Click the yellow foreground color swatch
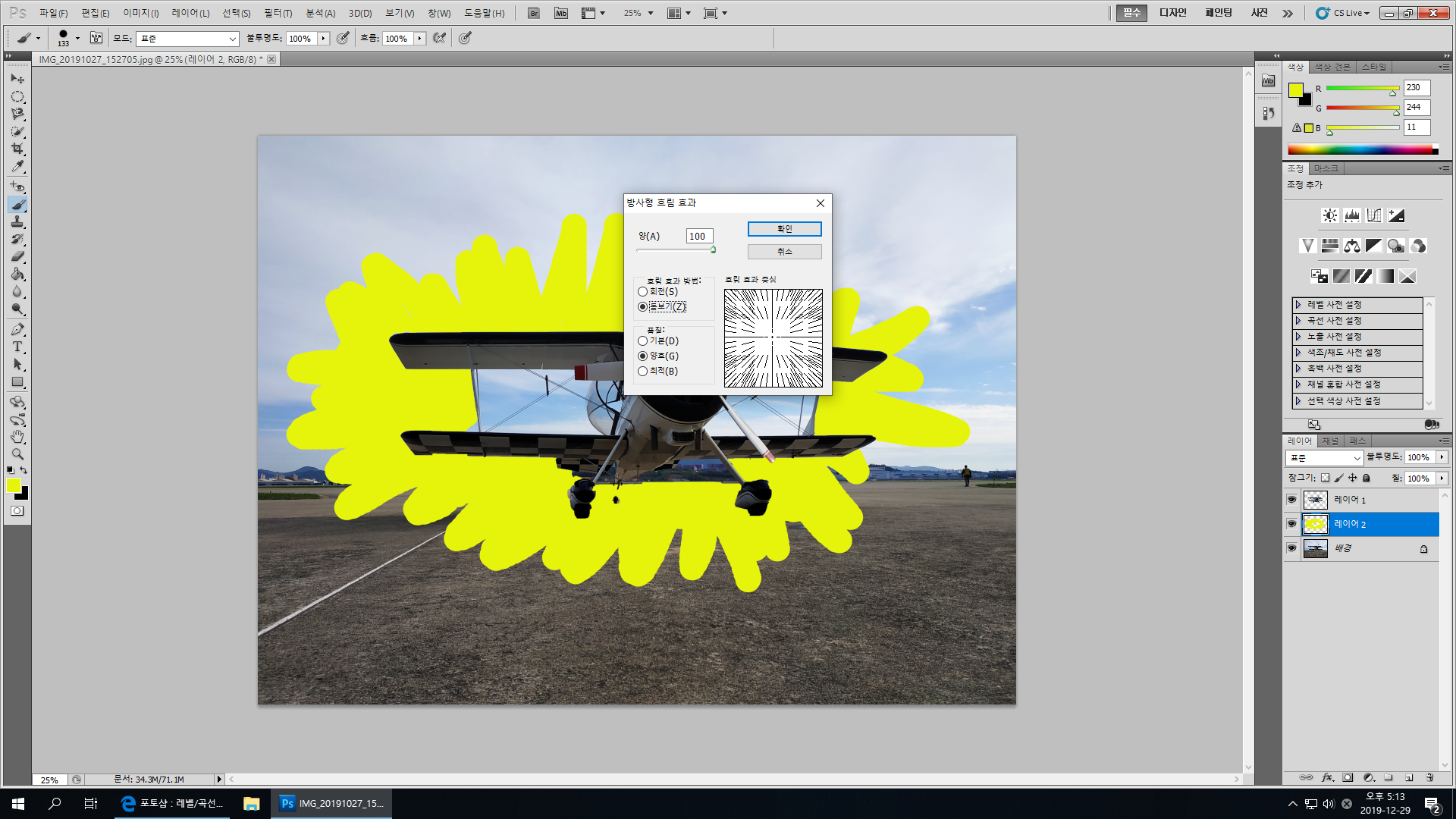Image resolution: width=1456 pixels, height=819 pixels. pos(13,486)
